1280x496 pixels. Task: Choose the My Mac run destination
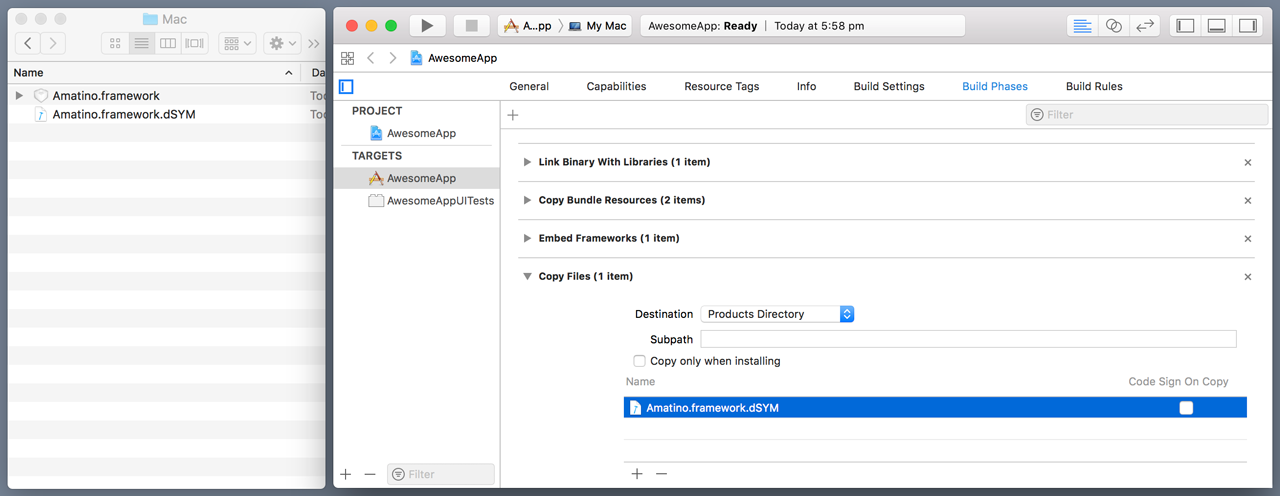click(598, 26)
